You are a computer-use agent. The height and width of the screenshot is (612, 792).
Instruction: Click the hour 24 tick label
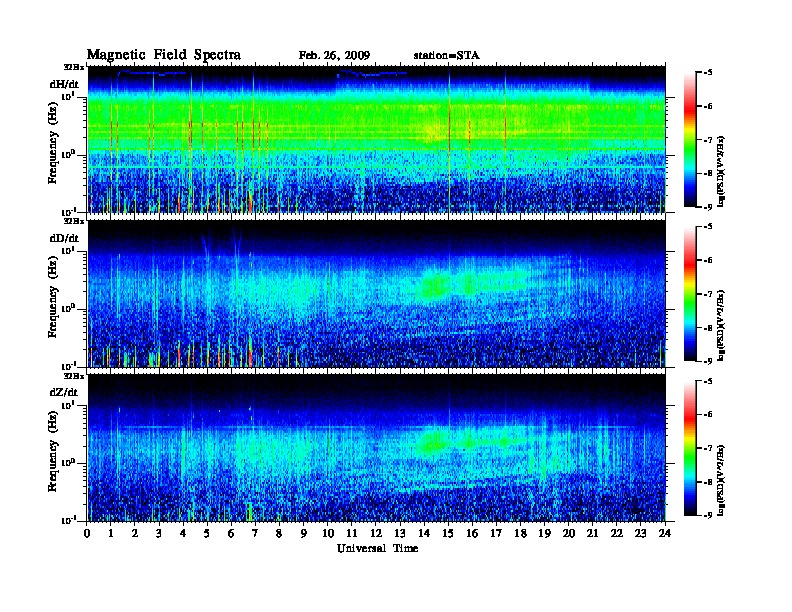click(x=665, y=533)
